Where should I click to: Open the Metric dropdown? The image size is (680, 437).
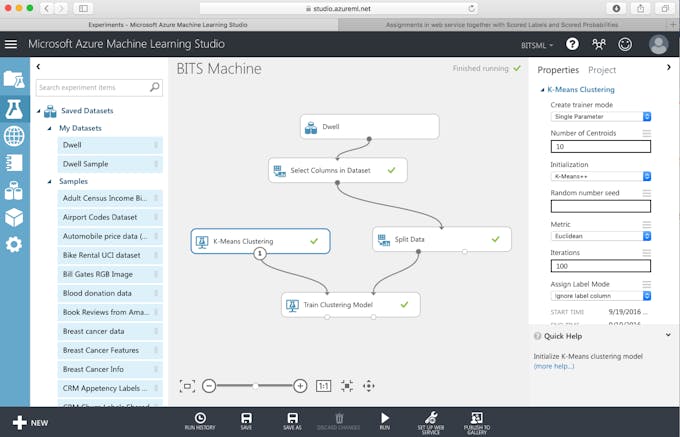601,236
